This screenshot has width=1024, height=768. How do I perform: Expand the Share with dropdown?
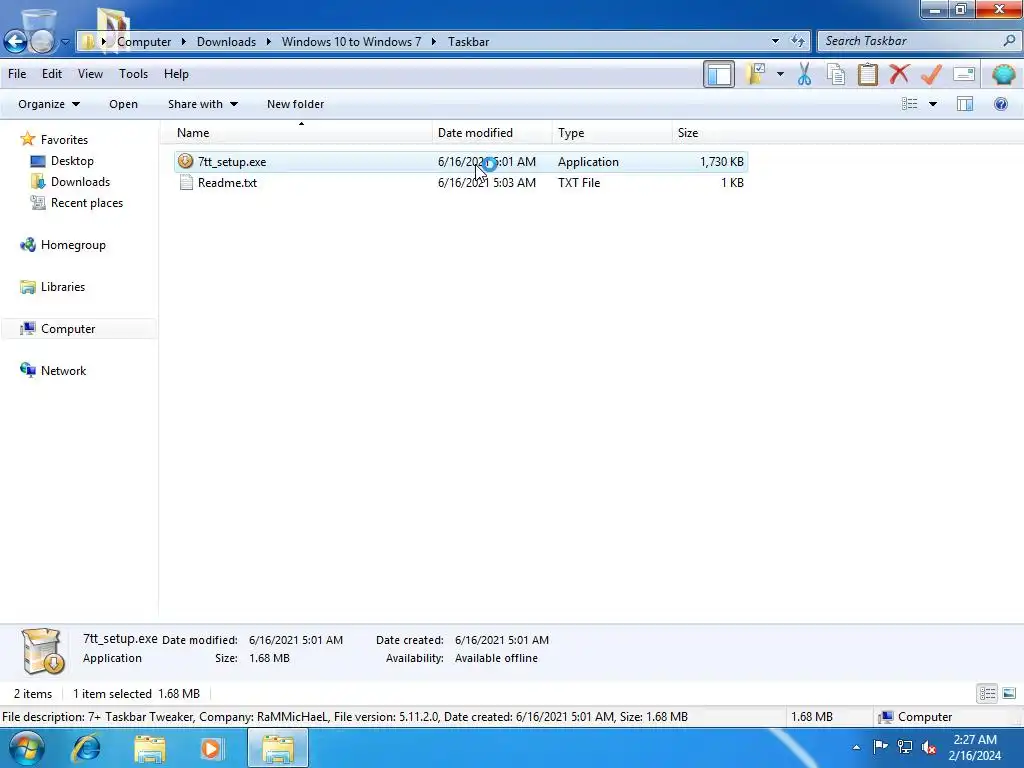[x=202, y=104]
